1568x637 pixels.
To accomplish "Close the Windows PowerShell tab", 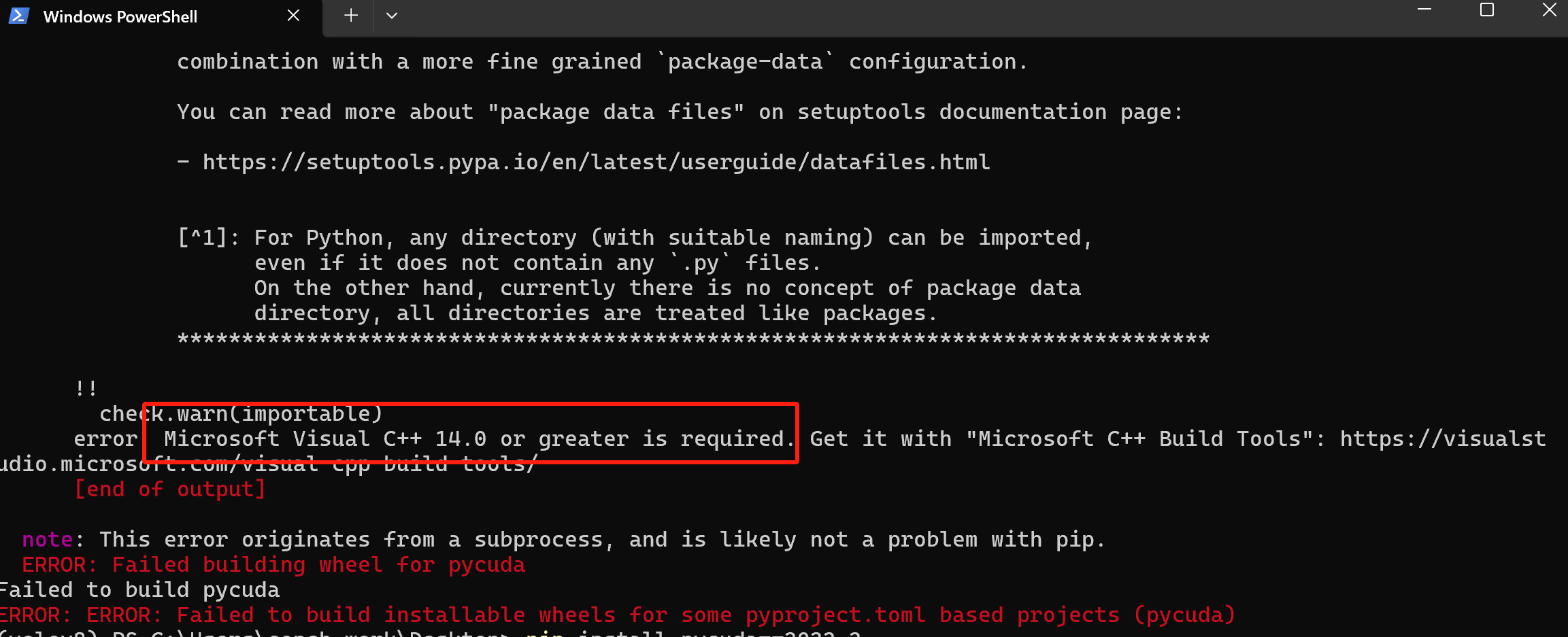I will coord(293,16).
